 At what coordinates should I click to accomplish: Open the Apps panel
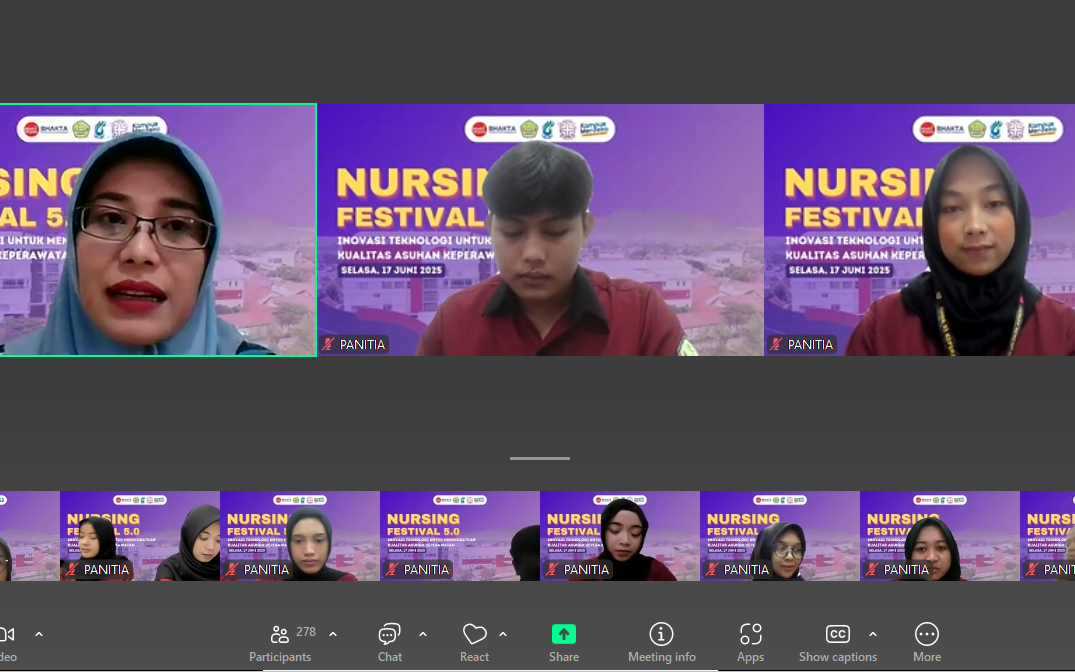pos(750,634)
